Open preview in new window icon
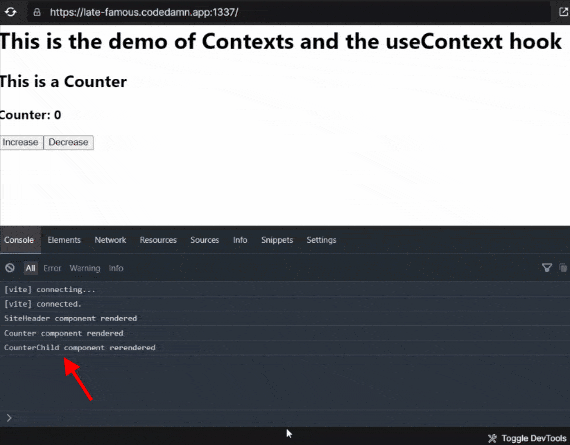Image resolution: width=570 pixels, height=445 pixels. coord(563,12)
